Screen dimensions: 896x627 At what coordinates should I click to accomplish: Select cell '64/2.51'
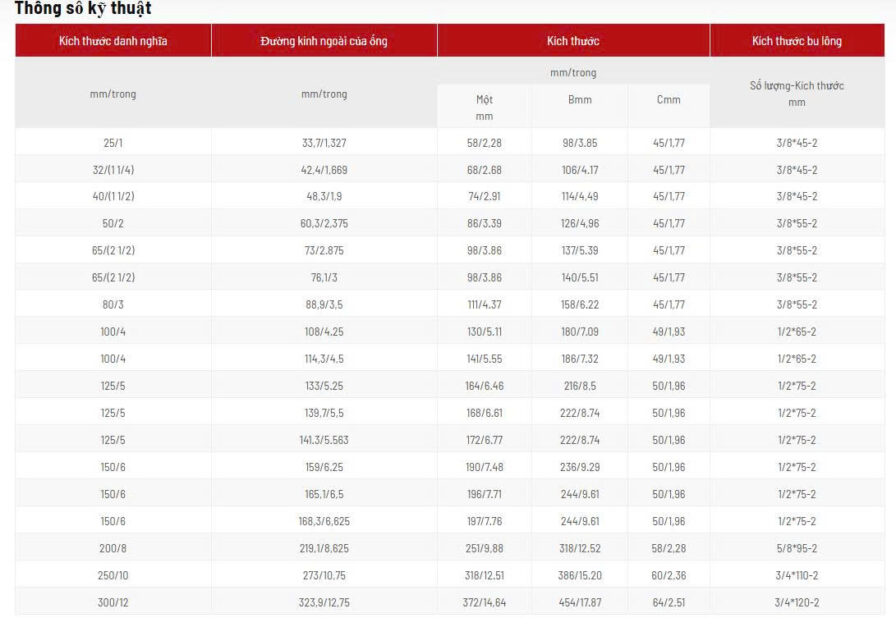(669, 602)
